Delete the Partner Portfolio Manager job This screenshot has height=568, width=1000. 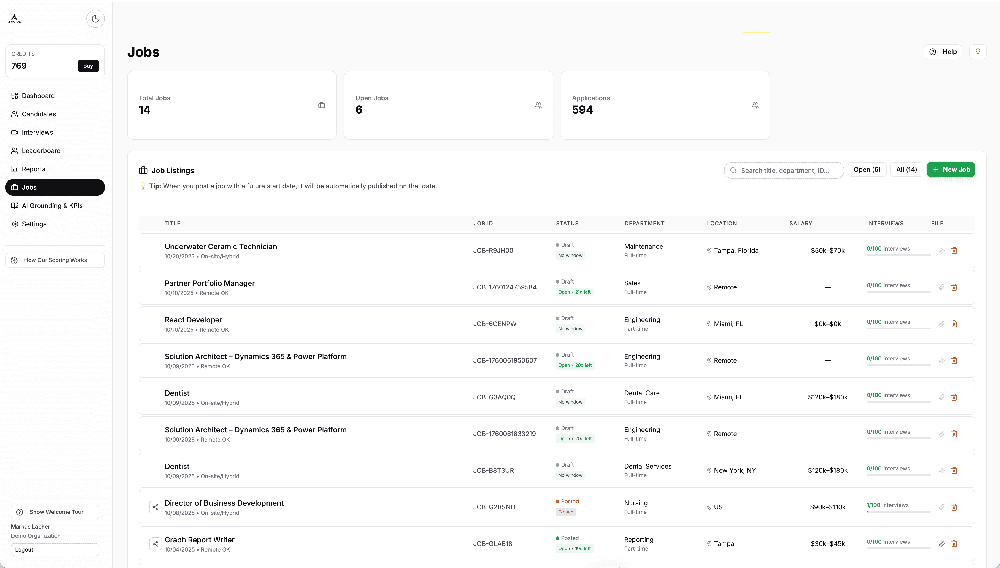click(955, 288)
